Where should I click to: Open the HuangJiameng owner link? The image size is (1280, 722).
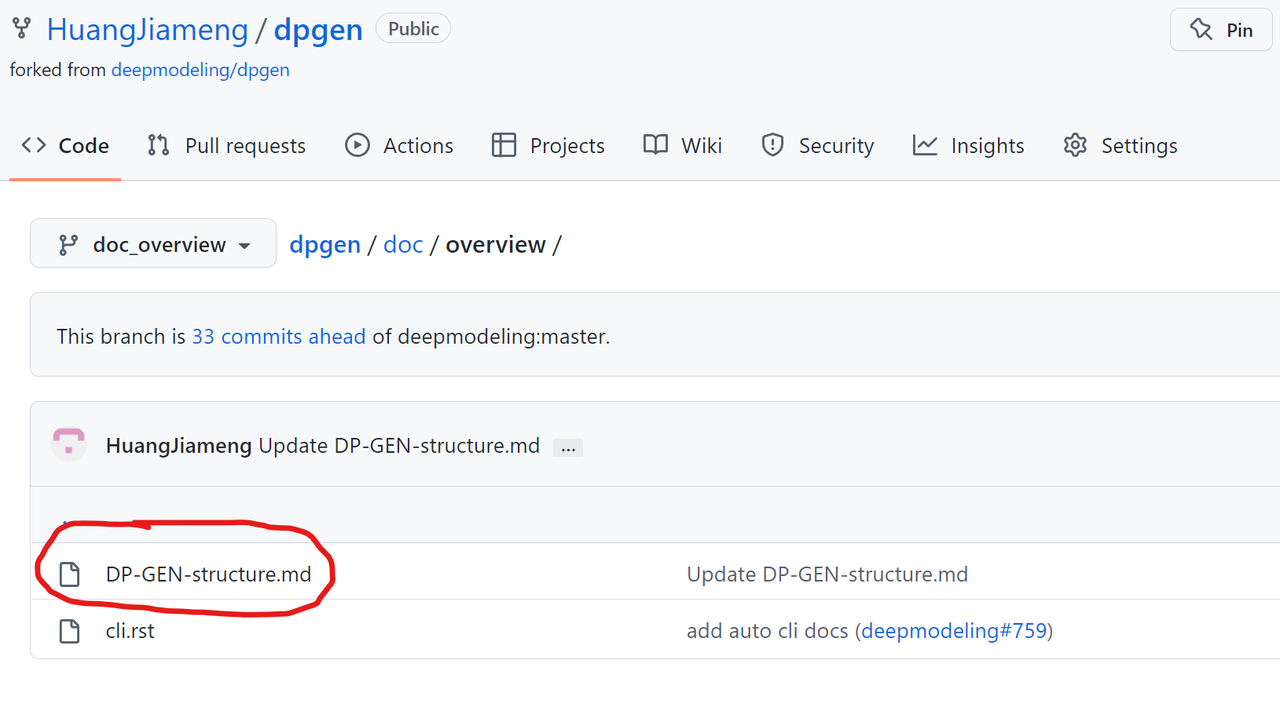click(147, 29)
